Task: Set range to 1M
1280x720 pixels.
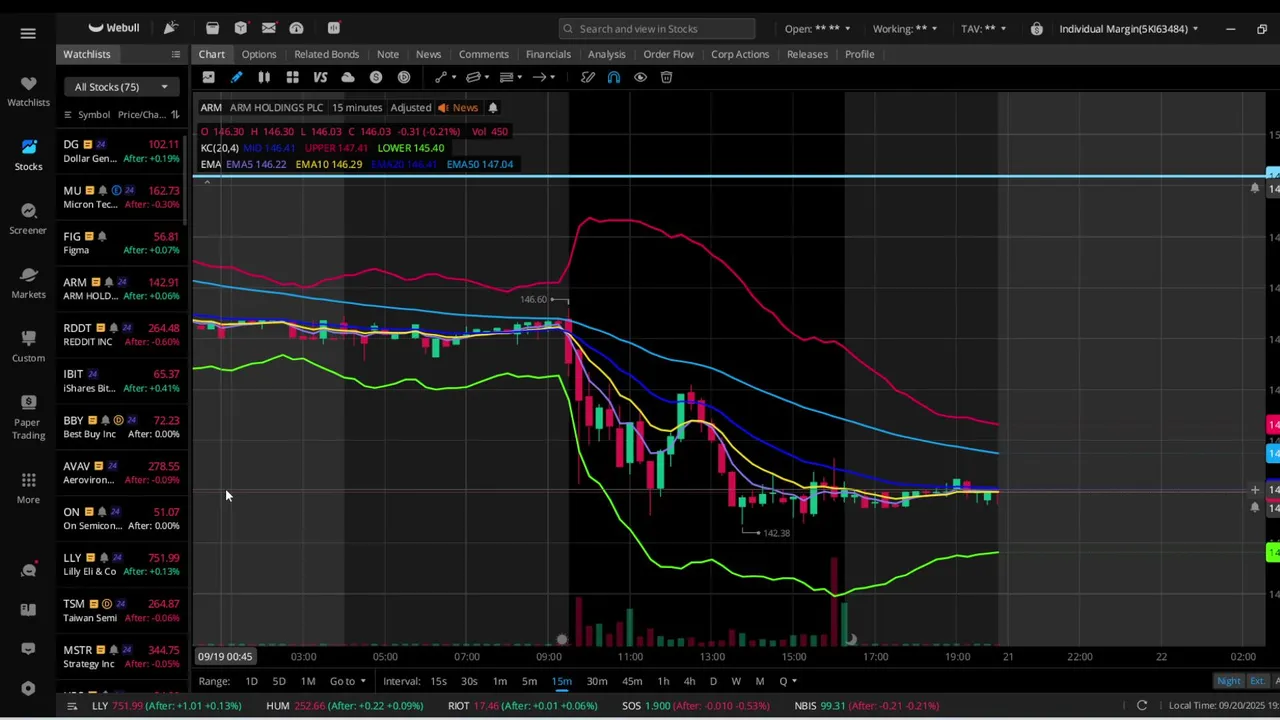Action: pyautogui.click(x=308, y=681)
